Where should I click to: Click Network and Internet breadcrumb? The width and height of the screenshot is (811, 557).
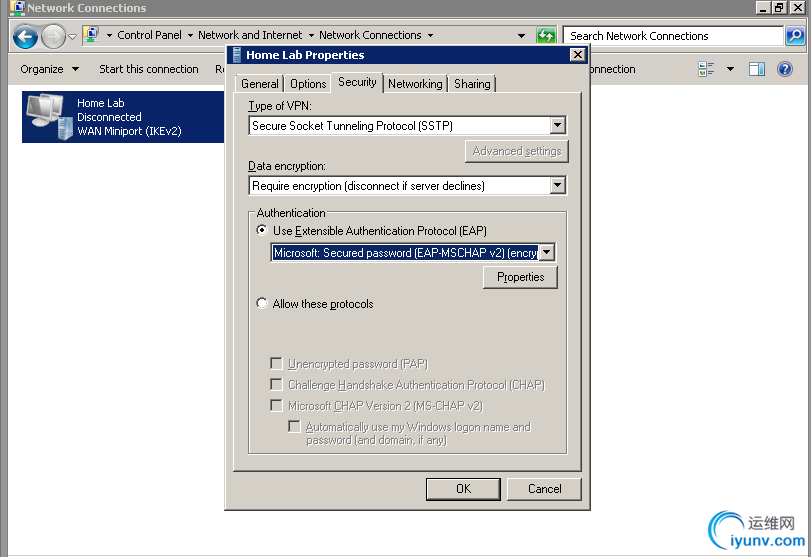tap(250, 35)
